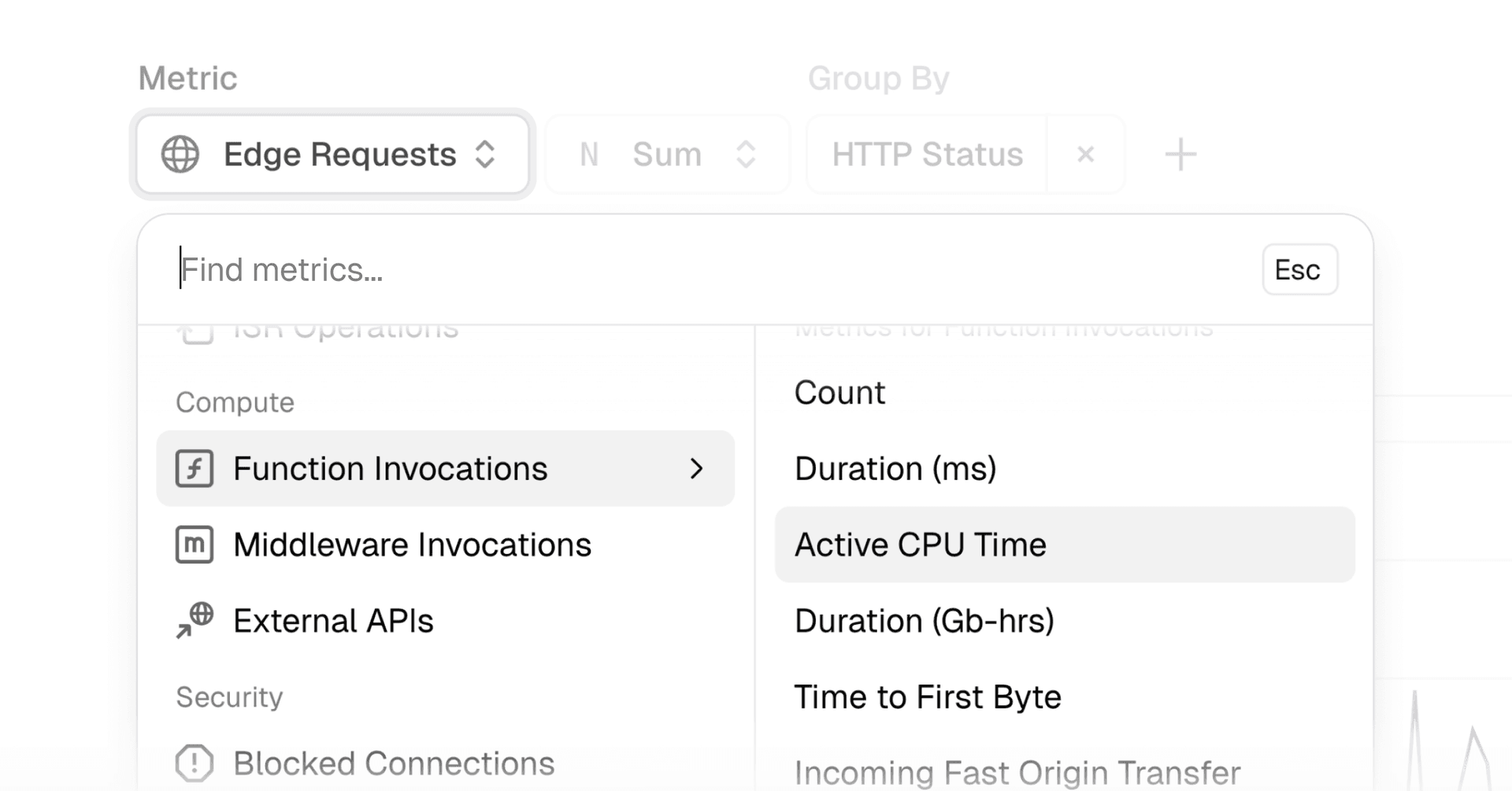The image size is (1512, 791).
Task: Click the External APIs globe-arrow icon
Action: [x=195, y=620]
